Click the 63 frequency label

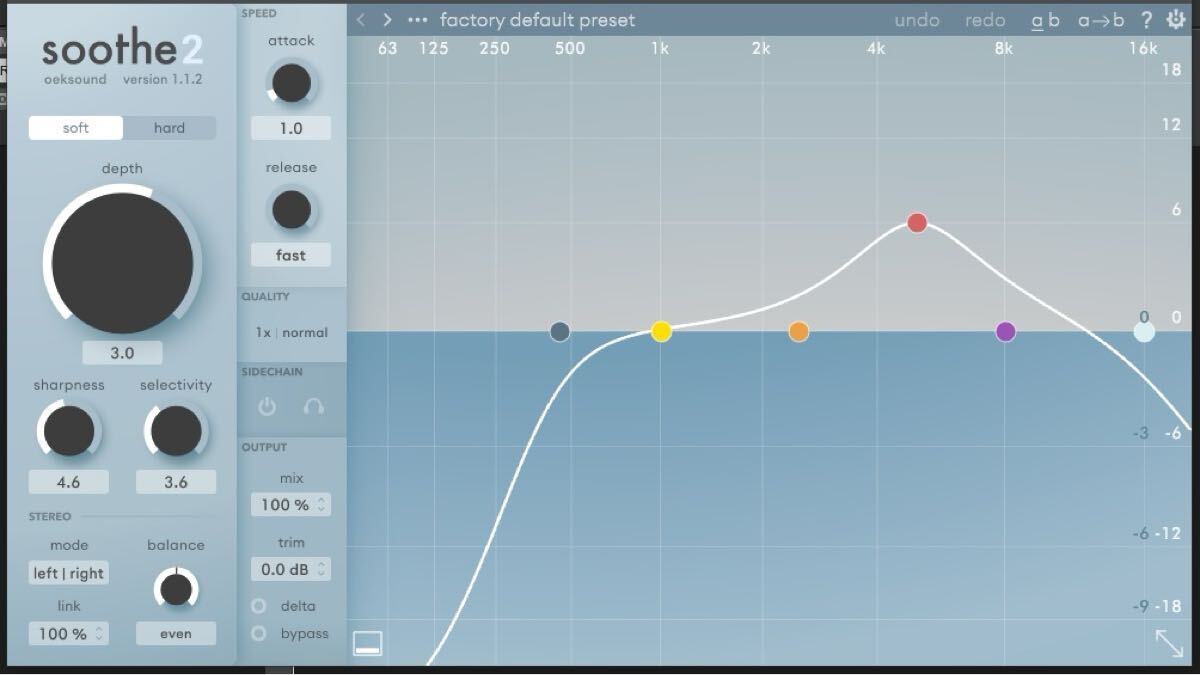(388, 48)
